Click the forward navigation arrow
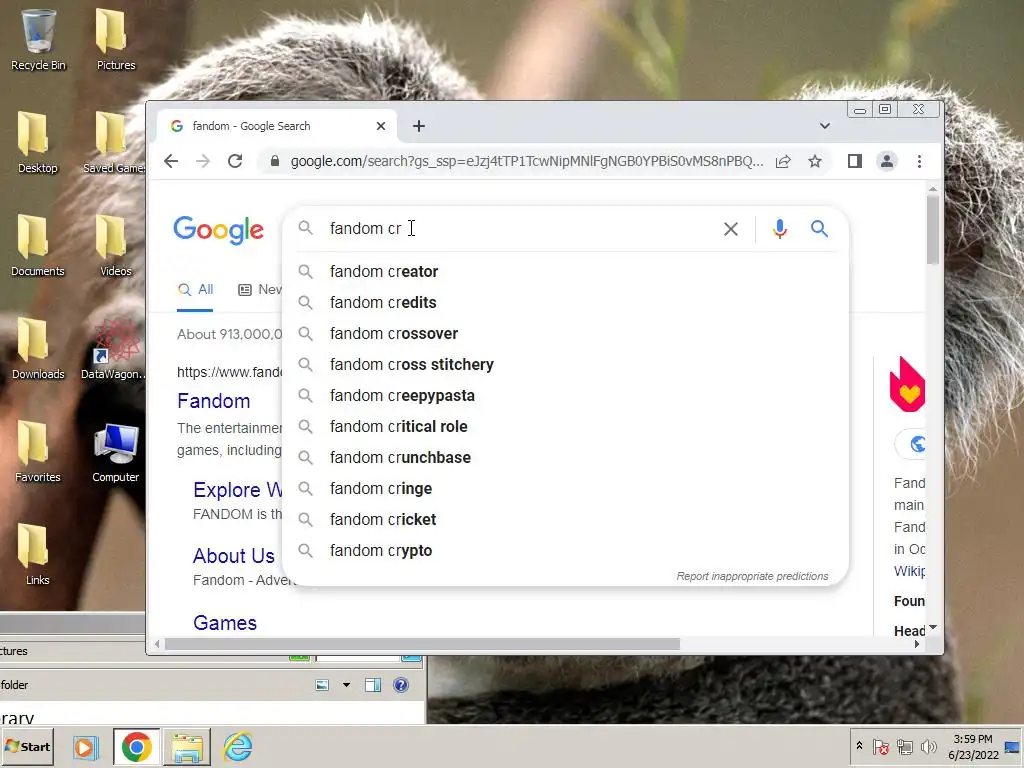 point(203,161)
